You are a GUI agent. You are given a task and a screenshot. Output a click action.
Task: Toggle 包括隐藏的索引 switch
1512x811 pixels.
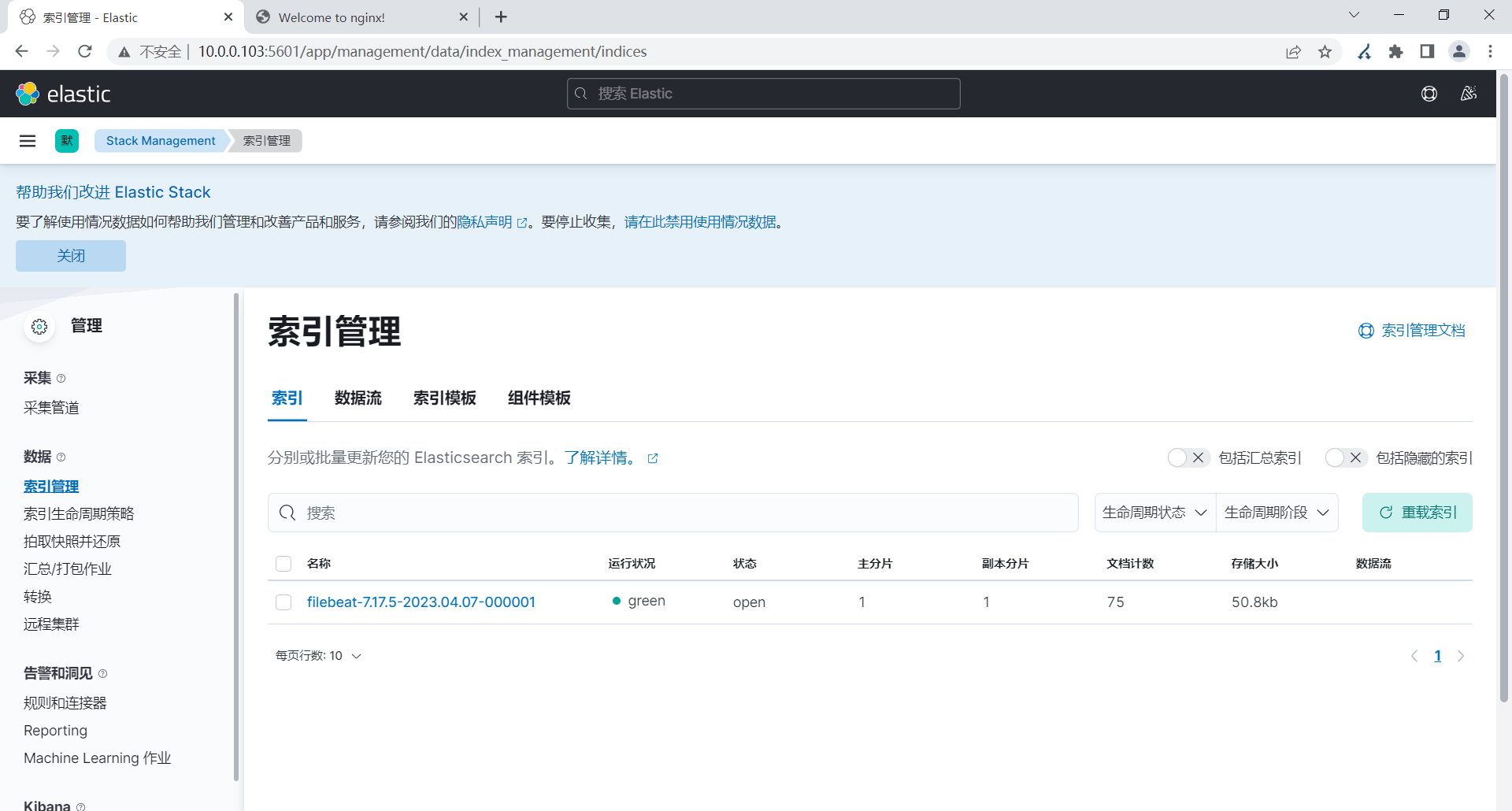click(1346, 457)
